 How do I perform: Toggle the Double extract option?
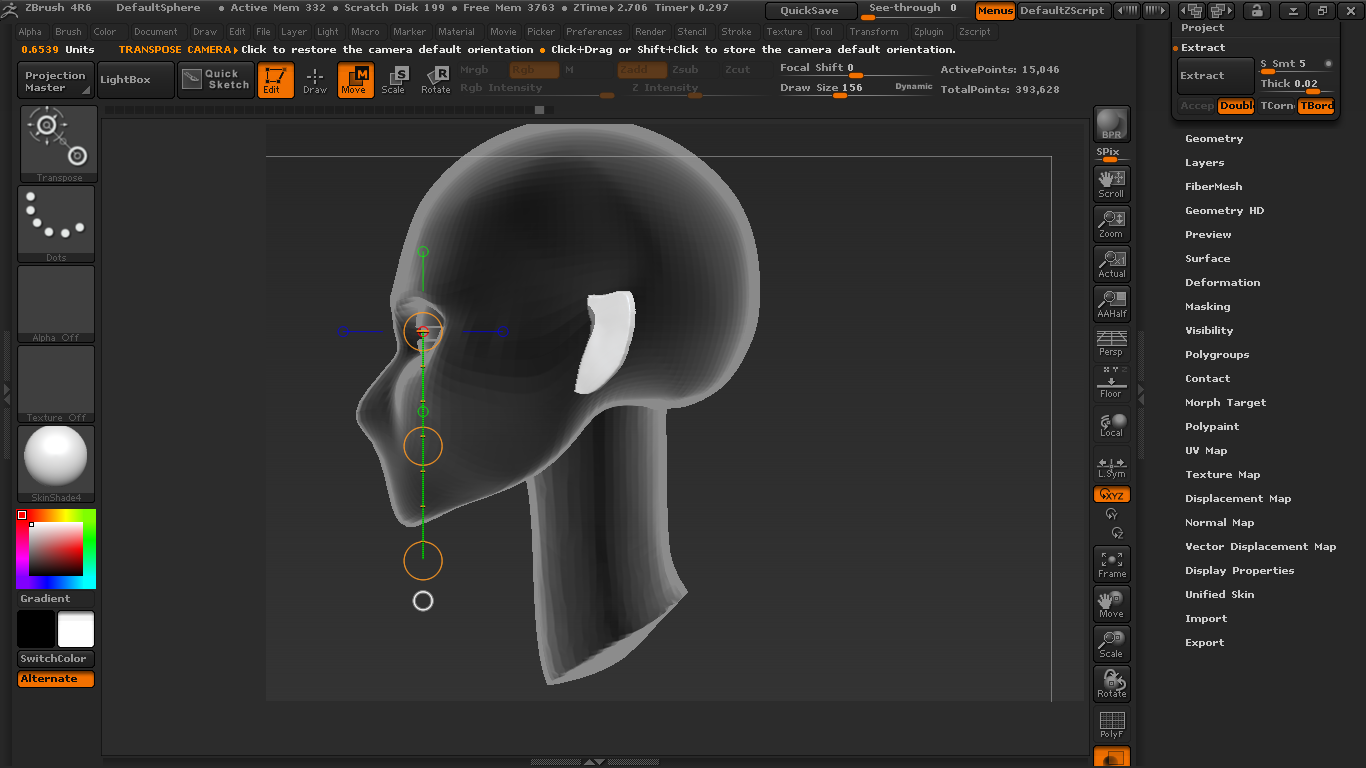click(x=1236, y=106)
